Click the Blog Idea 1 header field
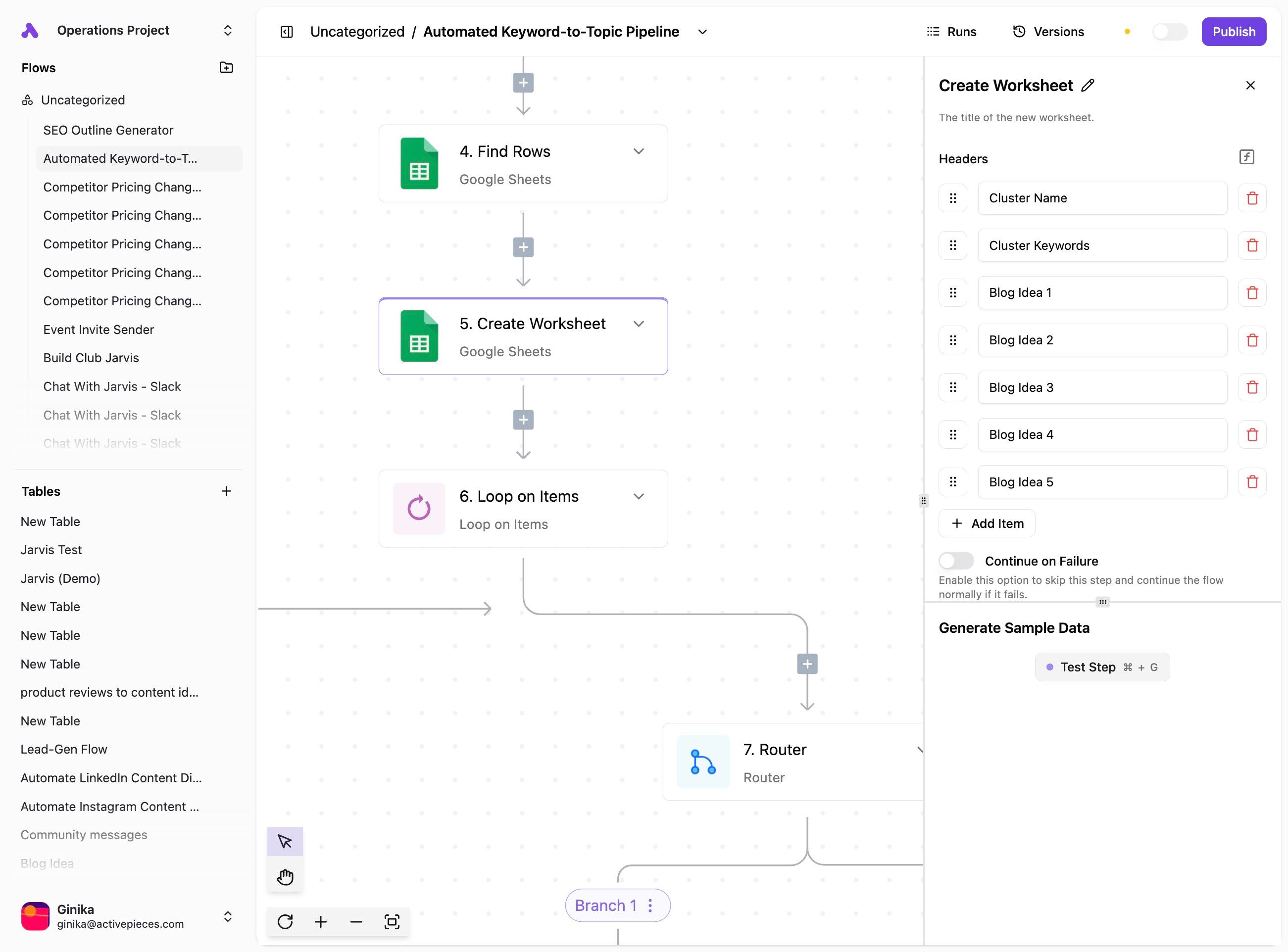 pyautogui.click(x=1102, y=293)
